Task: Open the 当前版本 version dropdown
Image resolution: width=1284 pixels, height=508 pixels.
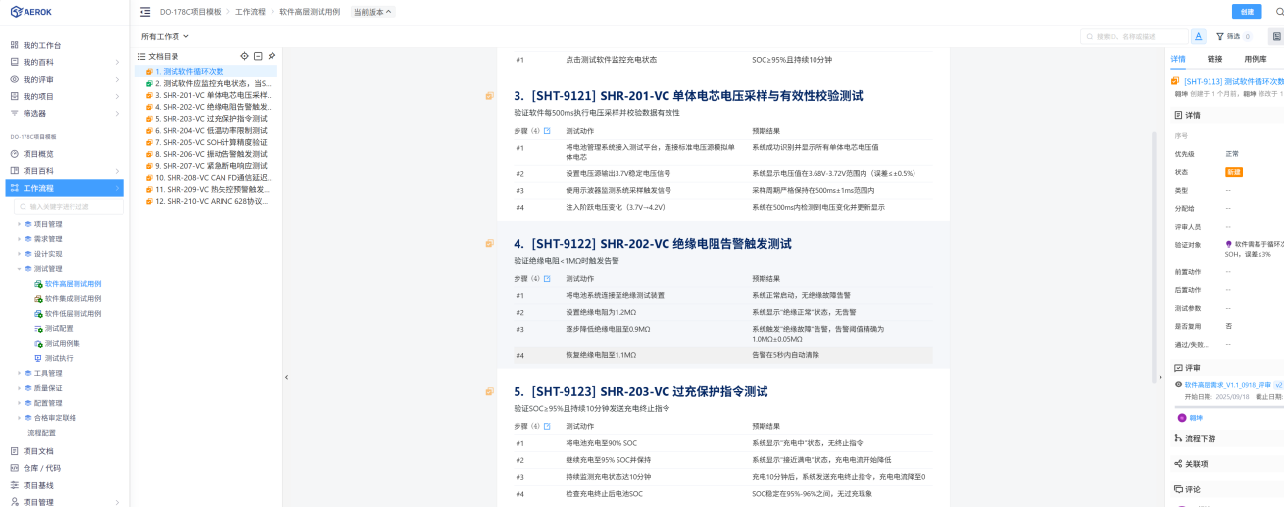Action: pyautogui.click(x=373, y=12)
